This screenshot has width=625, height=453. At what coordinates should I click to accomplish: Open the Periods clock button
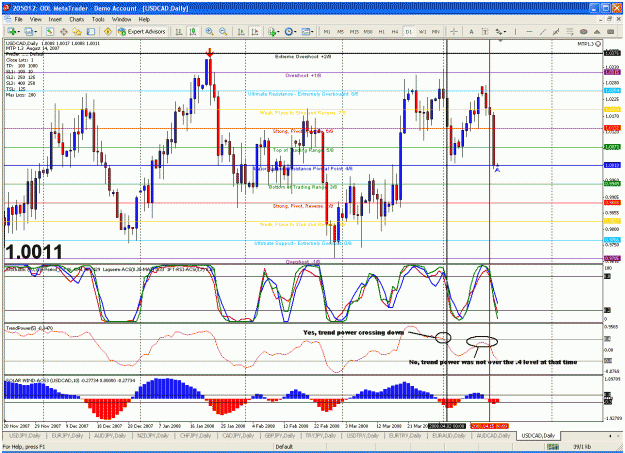point(289,32)
